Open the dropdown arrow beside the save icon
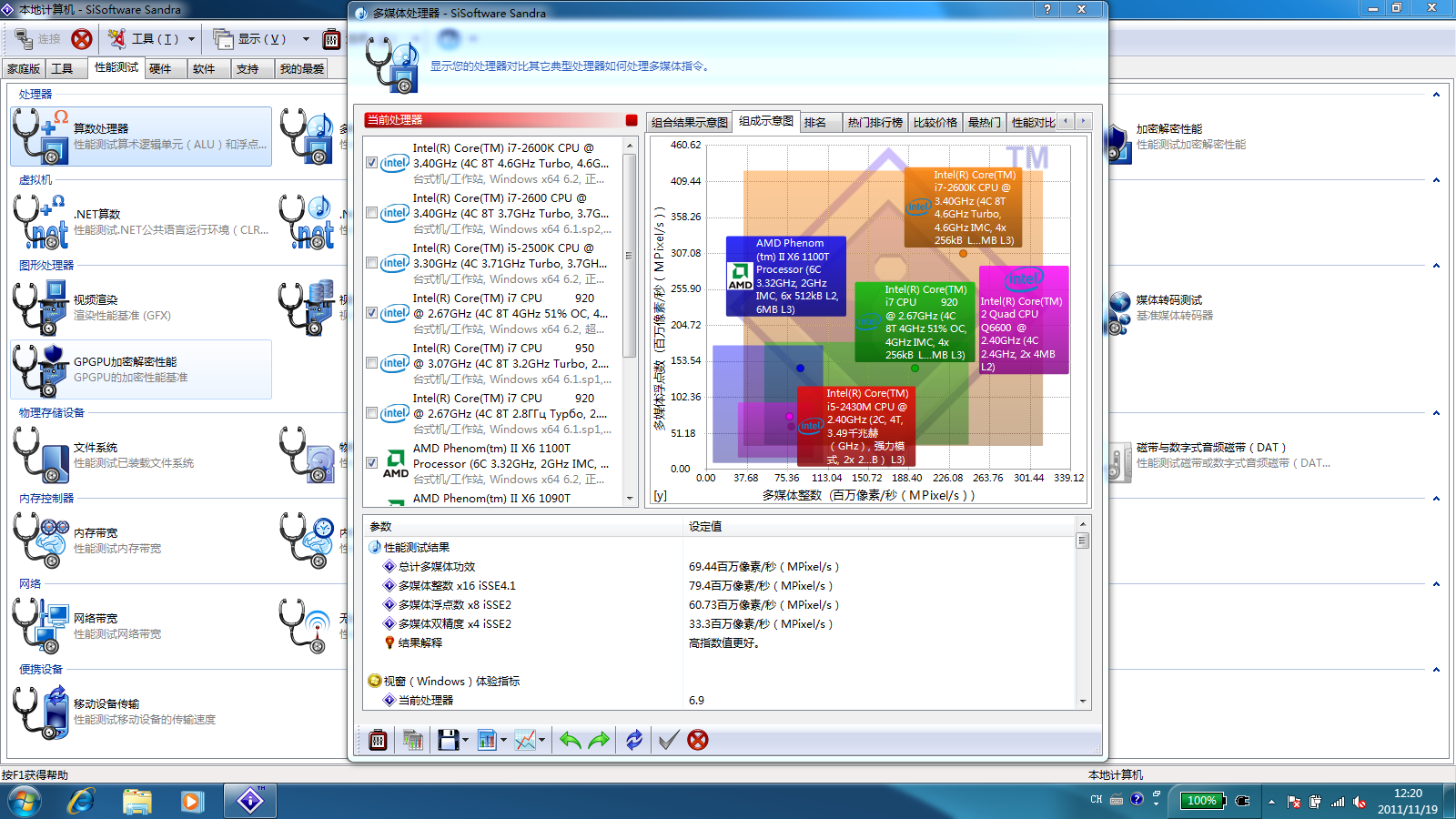1456x819 pixels. [x=466, y=741]
